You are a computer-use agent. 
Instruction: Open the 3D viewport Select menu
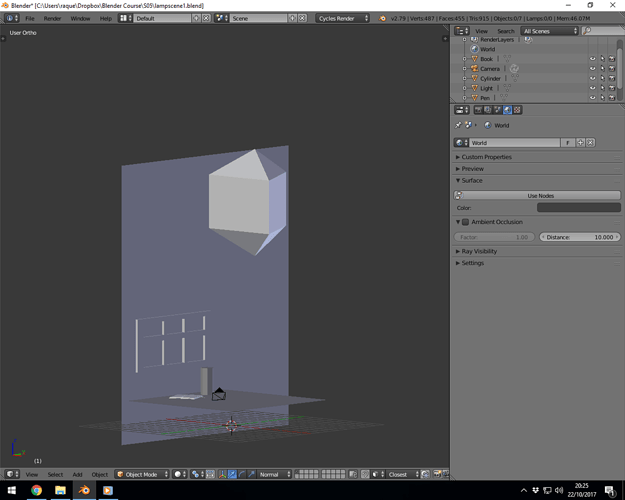pyautogui.click(x=55, y=474)
